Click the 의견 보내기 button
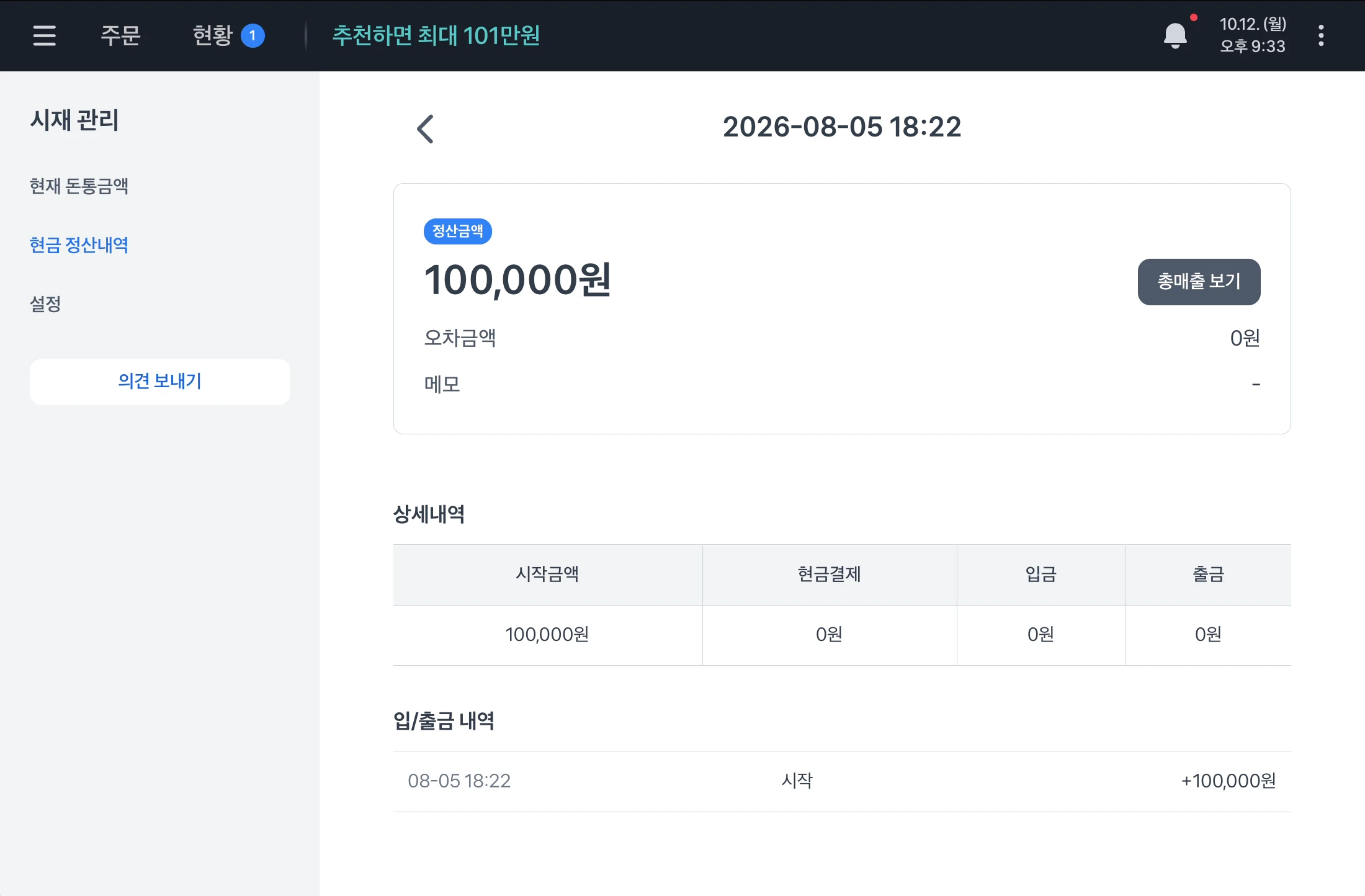Image resolution: width=1365 pixels, height=896 pixels. pyautogui.click(x=160, y=382)
